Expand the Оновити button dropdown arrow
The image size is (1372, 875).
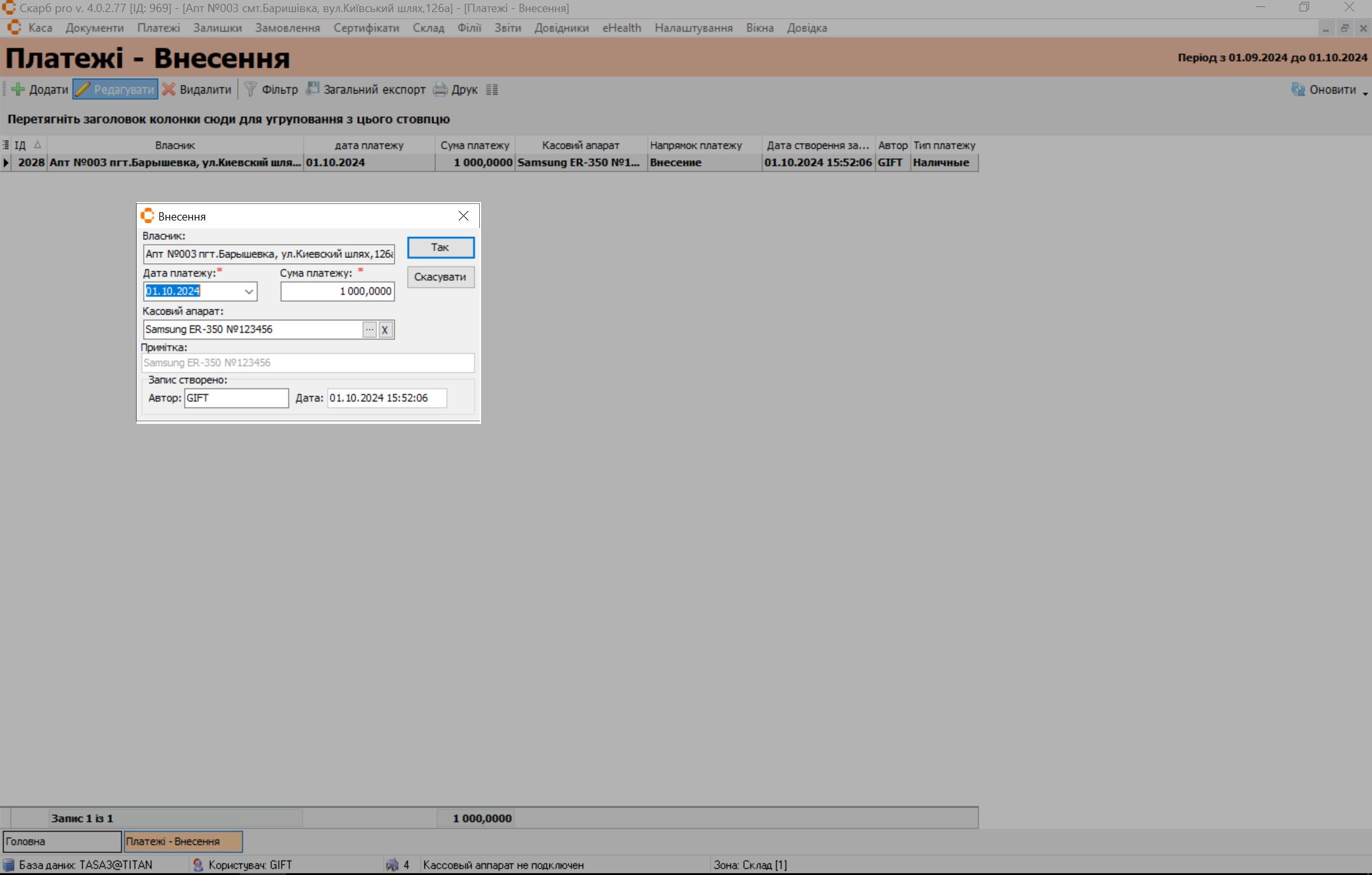pos(1365,93)
